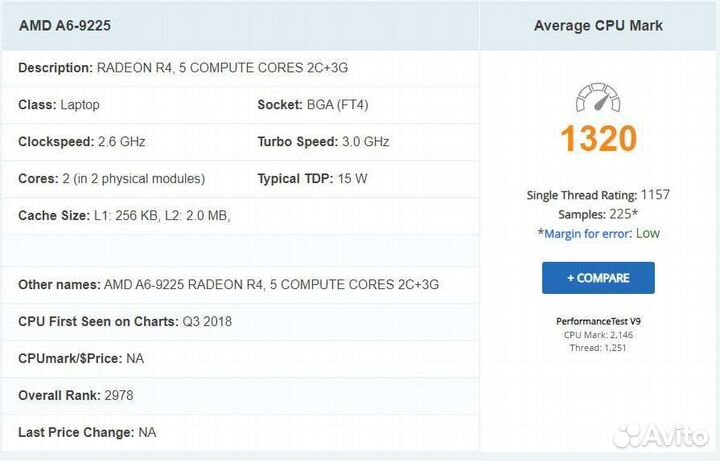Open the Margin for error link
The width and height of the screenshot is (720, 461).
coord(587,234)
